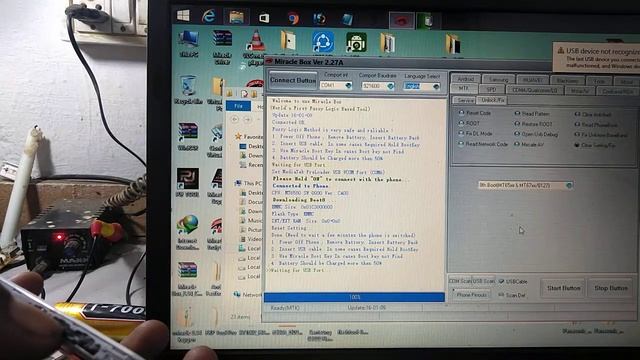Open This PC desktop icon
Image resolution: width=640 pixels, height=360 pixels.
[188, 44]
